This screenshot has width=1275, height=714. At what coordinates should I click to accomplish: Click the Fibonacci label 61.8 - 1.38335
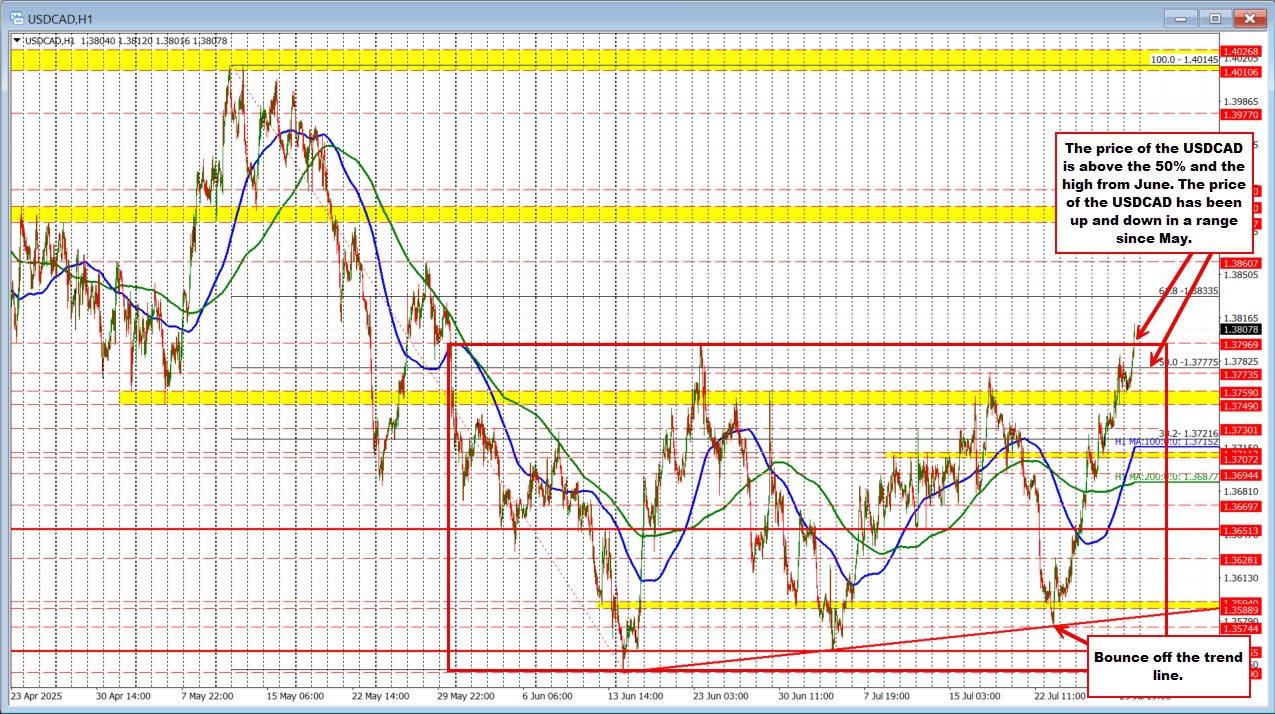[x=1188, y=291]
